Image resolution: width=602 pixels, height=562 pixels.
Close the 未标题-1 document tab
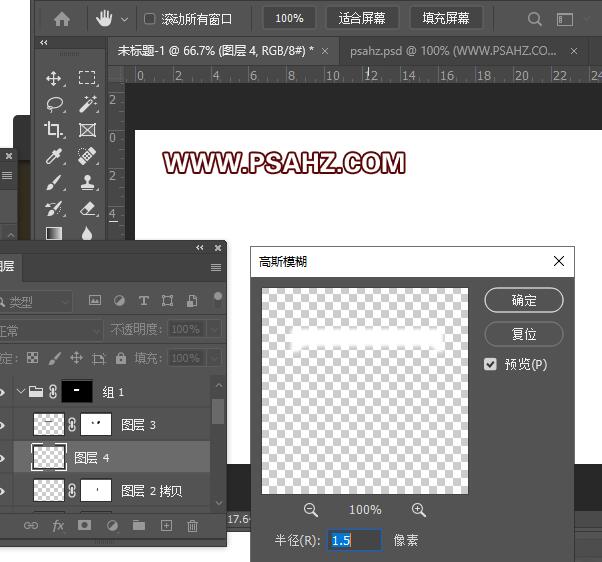pos(325,51)
